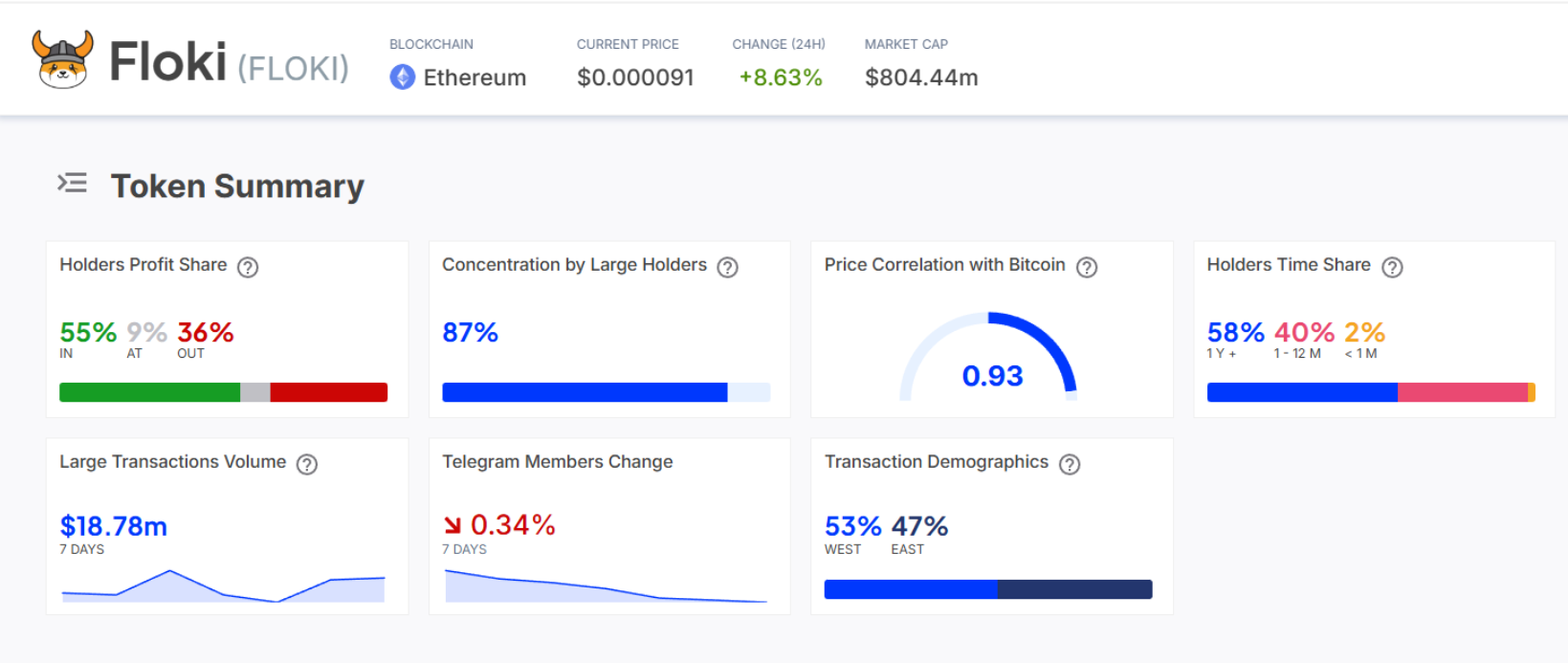Open help for Holders Profit Share

click(x=248, y=267)
